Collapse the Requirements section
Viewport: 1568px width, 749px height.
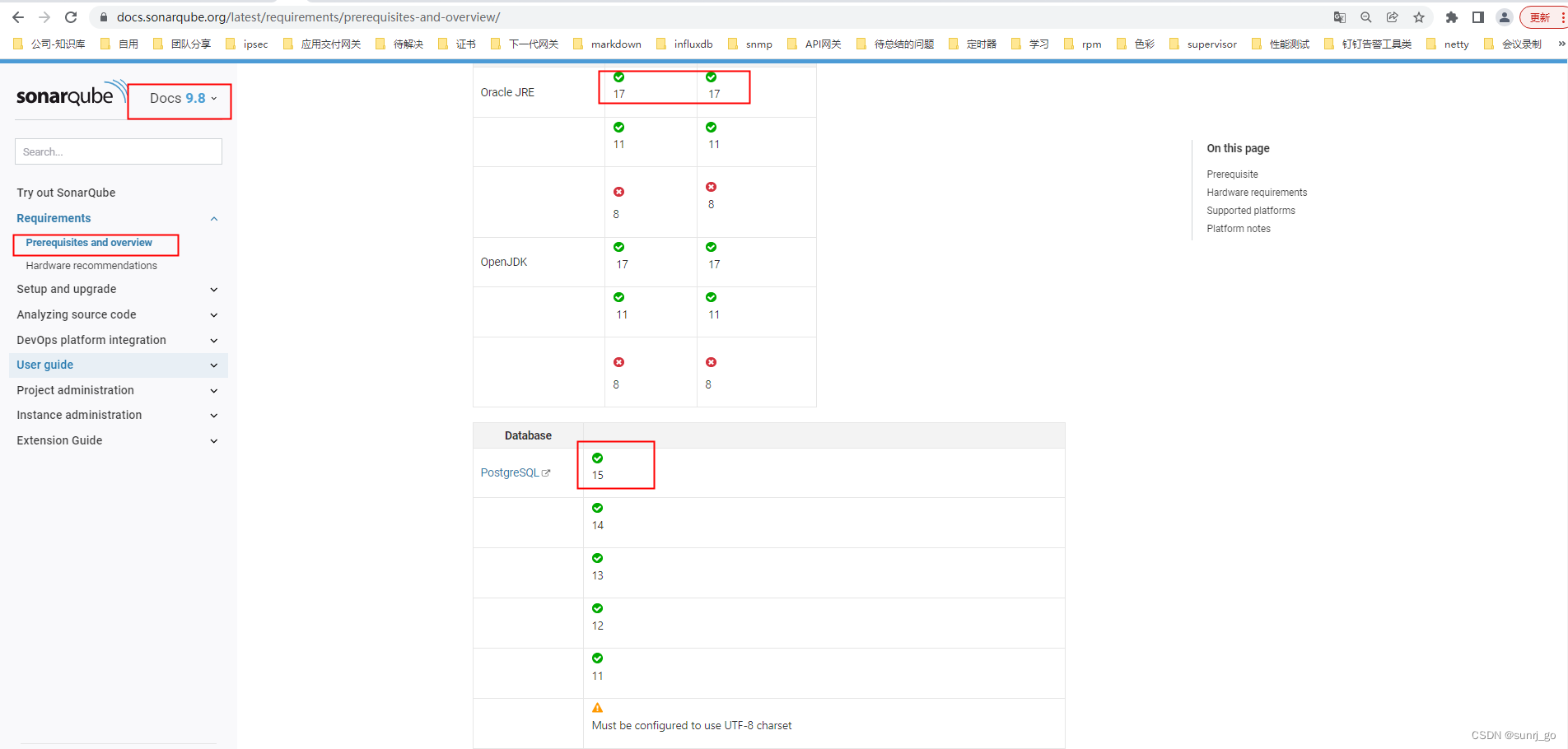(214, 219)
